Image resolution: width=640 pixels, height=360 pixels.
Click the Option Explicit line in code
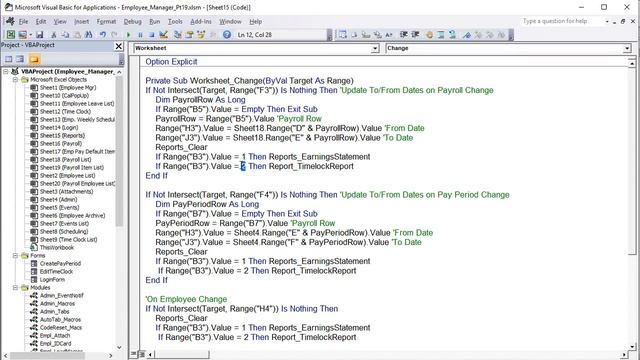coord(171,62)
